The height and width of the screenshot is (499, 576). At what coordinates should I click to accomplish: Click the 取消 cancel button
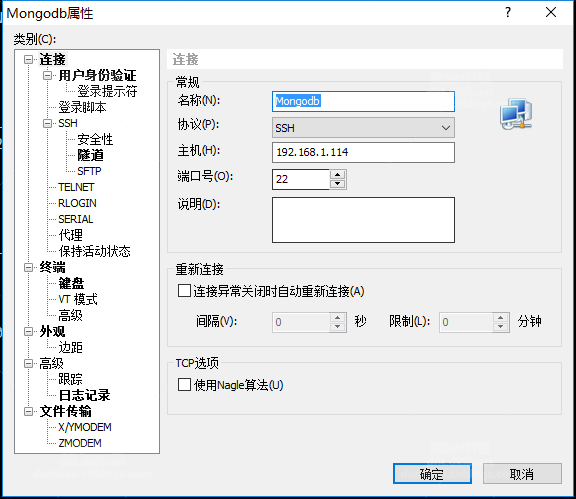522,474
